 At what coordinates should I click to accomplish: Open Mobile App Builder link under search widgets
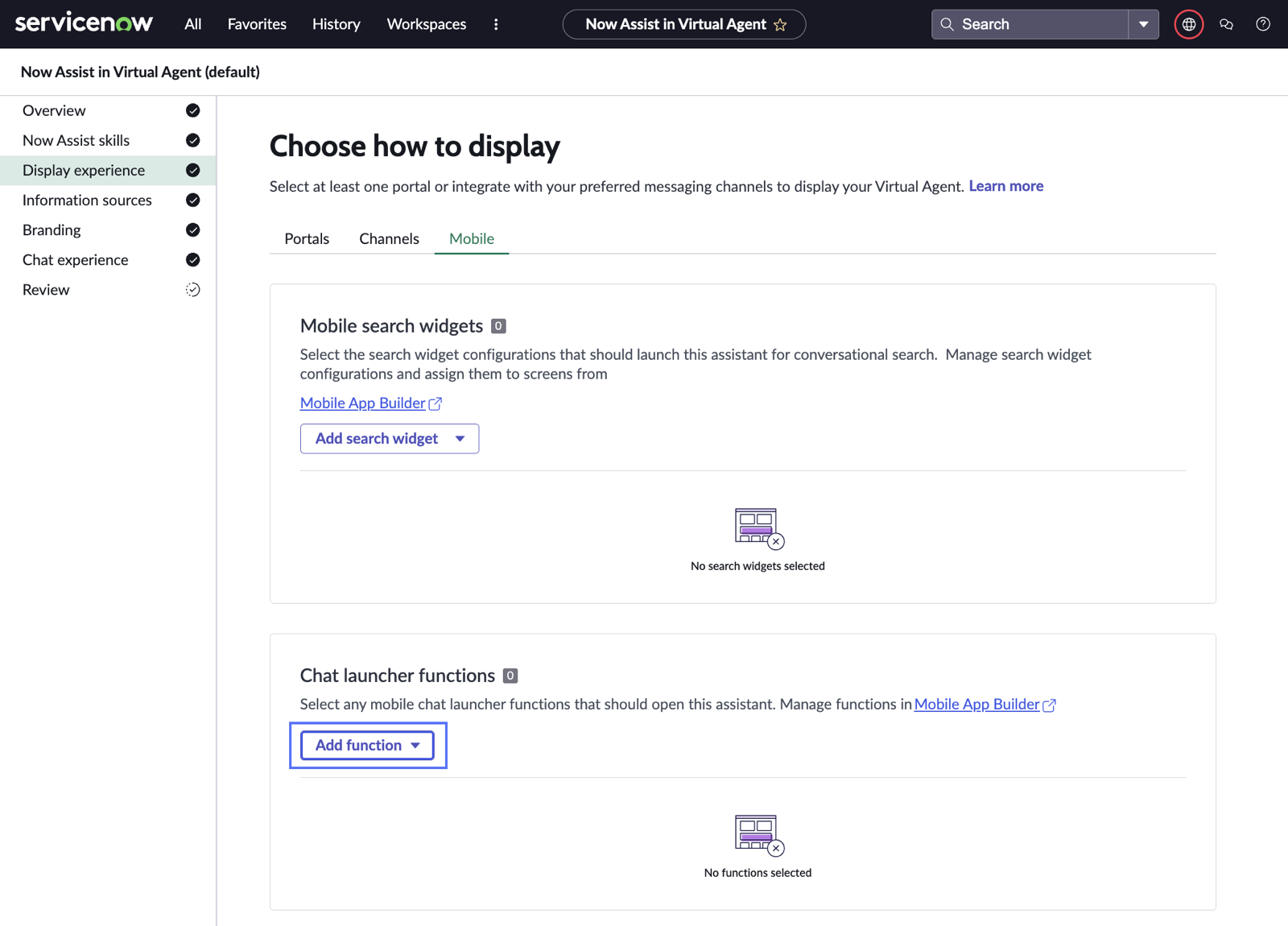362,403
